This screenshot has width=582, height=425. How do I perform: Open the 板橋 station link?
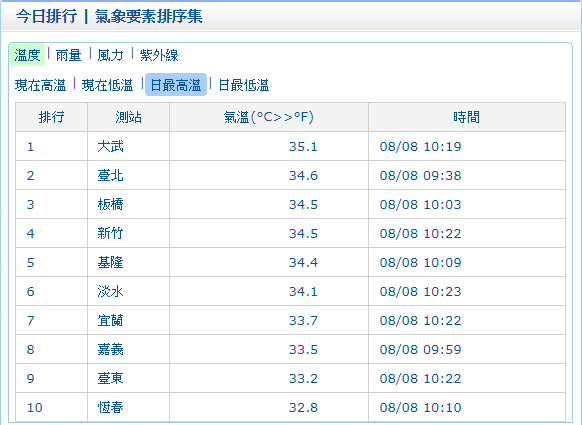[110, 204]
